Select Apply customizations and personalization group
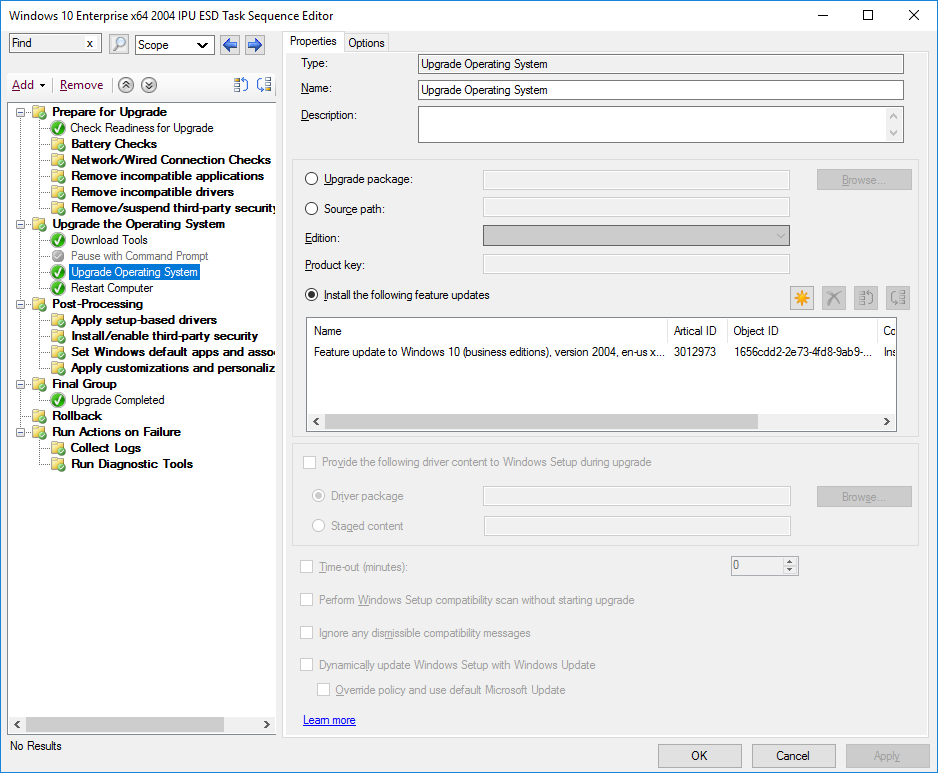The width and height of the screenshot is (938, 773). coord(173,368)
